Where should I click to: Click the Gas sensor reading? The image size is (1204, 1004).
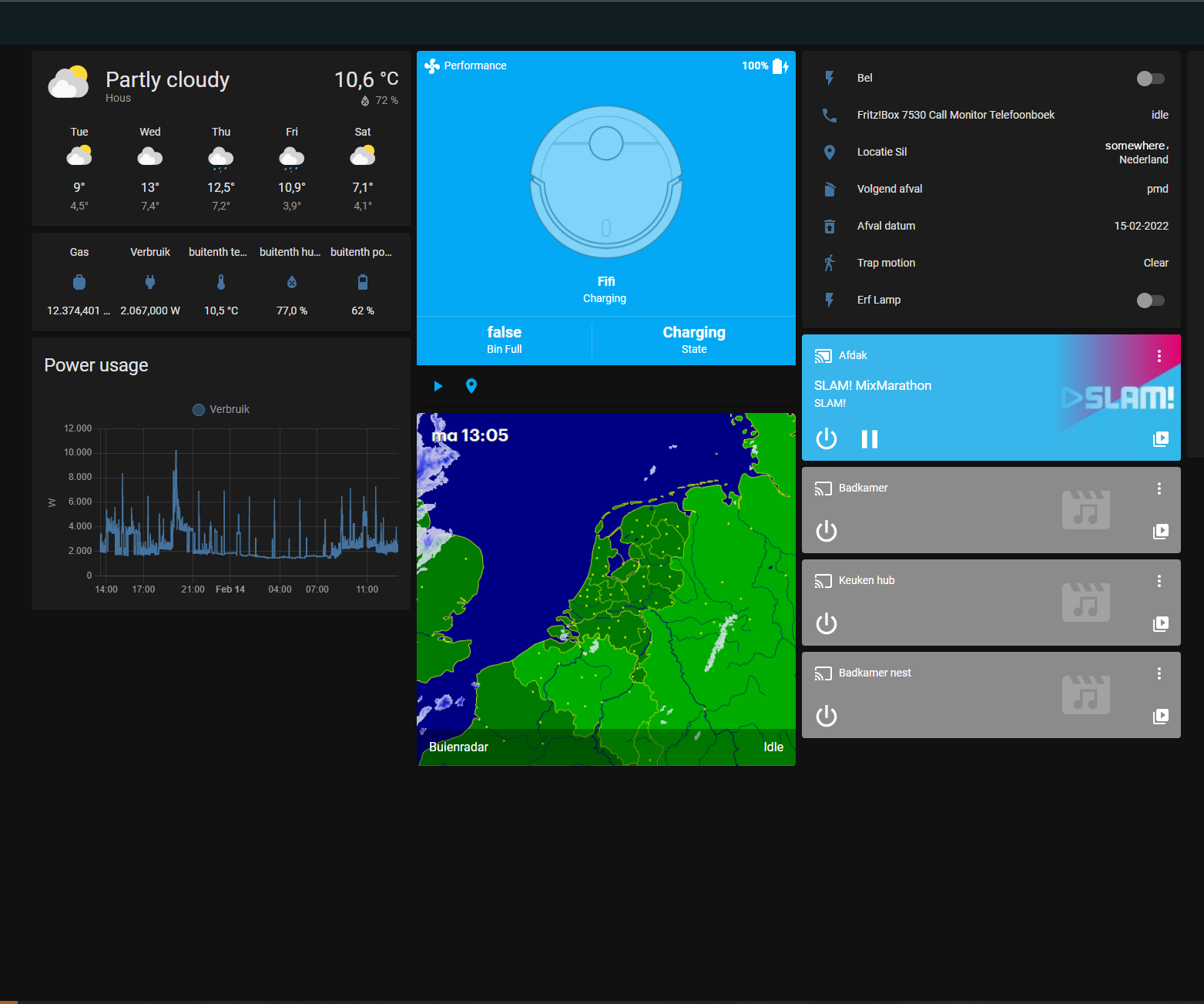[79, 281]
